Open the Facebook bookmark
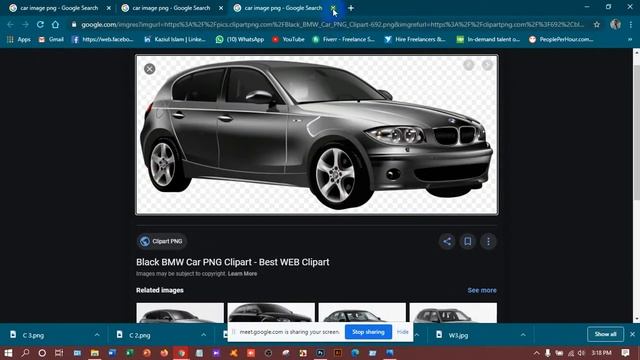Screen dimensions: 640x360 coord(102,39)
